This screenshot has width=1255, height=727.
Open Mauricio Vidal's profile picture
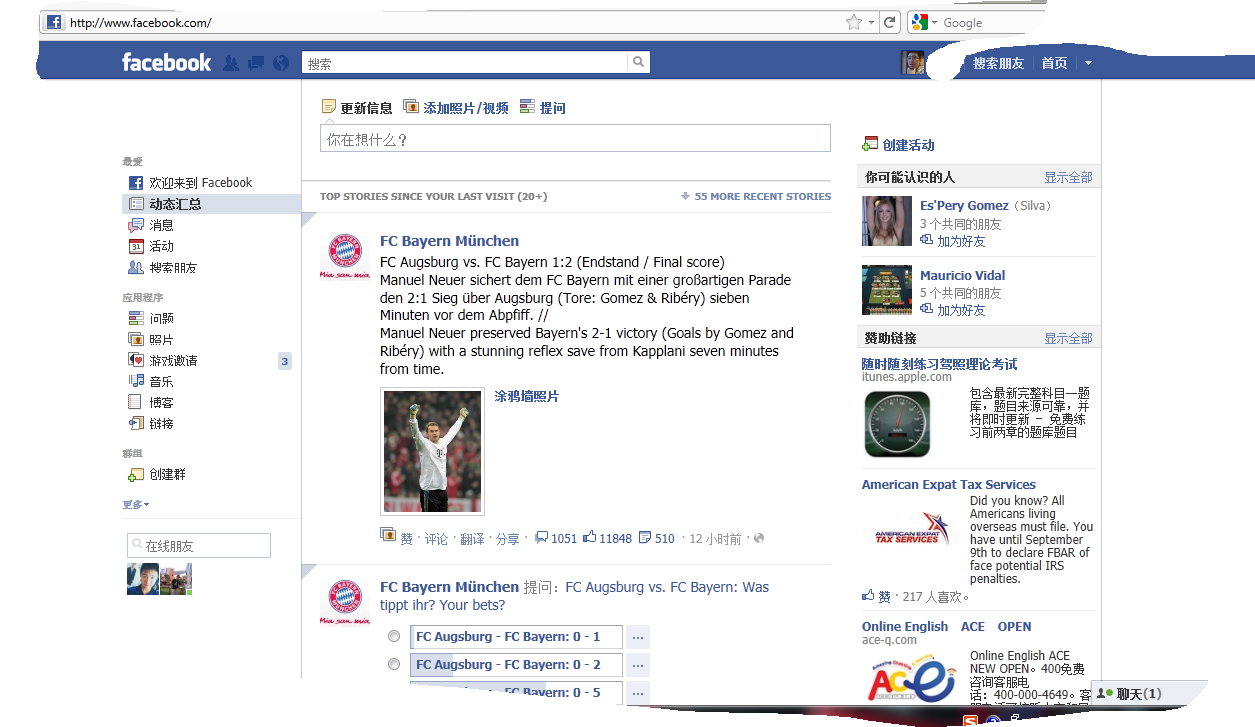point(887,290)
